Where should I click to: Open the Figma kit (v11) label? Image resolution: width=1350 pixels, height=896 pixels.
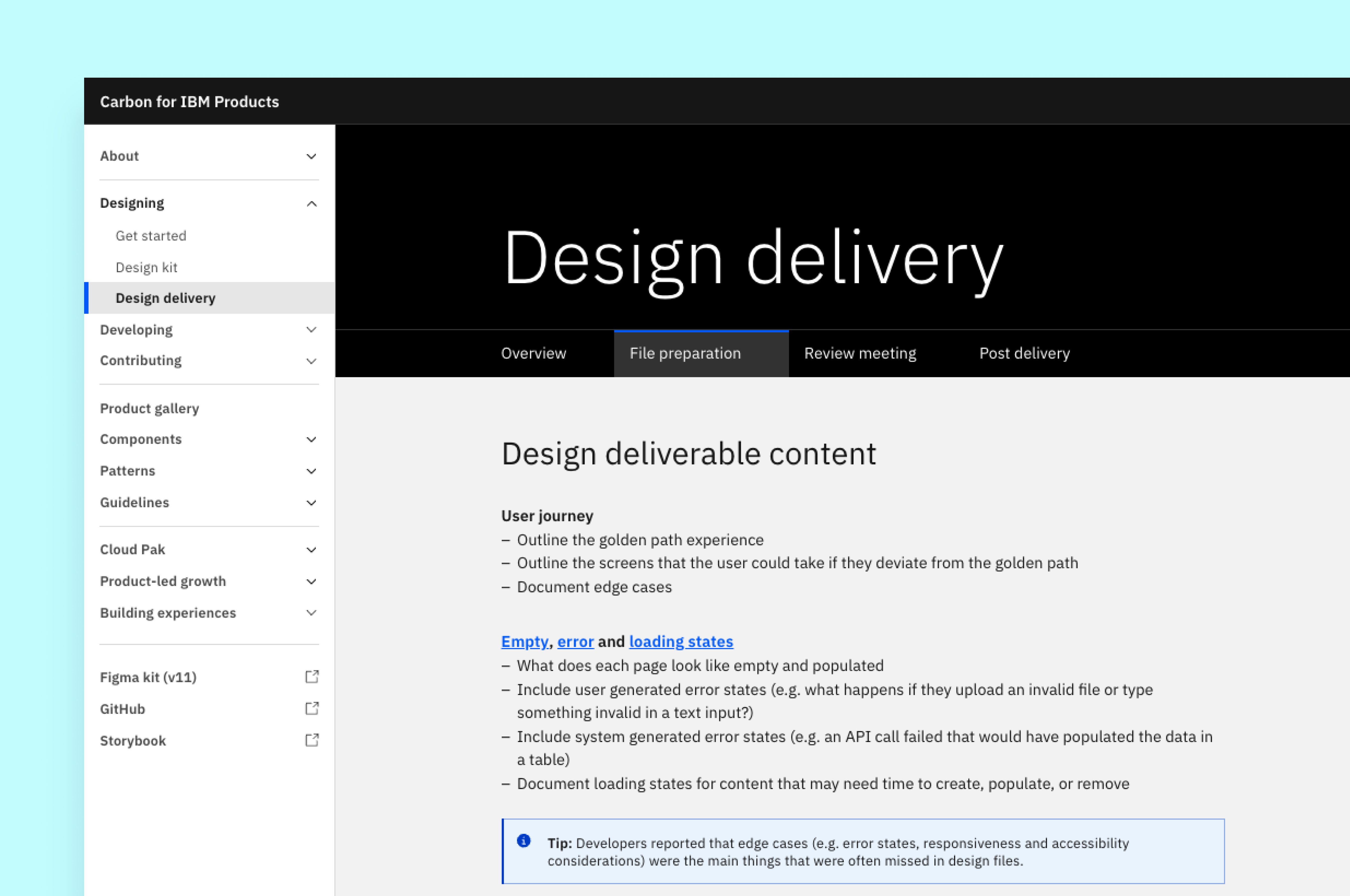pyautogui.click(x=148, y=677)
